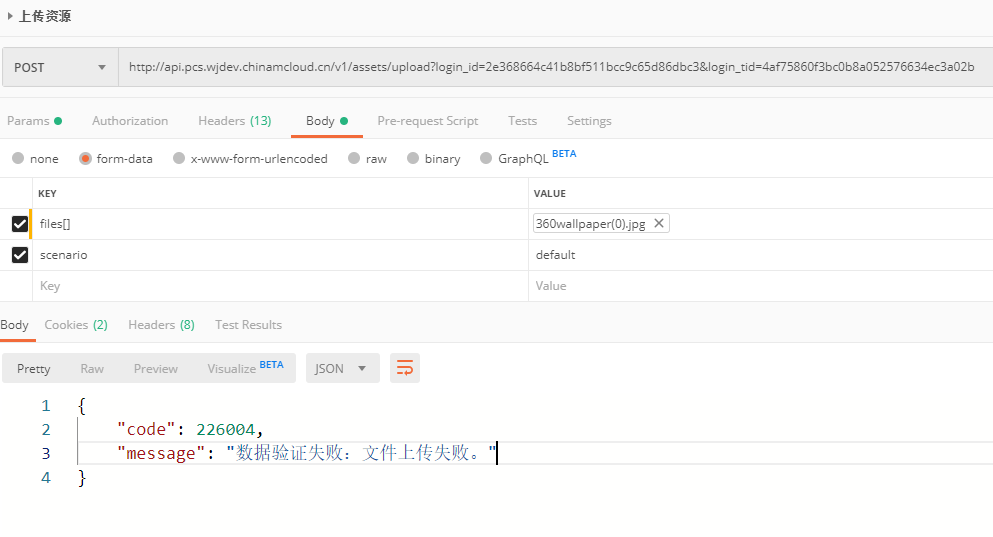
Task: Show the response Cookies (2) tab
Action: [x=75, y=324]
